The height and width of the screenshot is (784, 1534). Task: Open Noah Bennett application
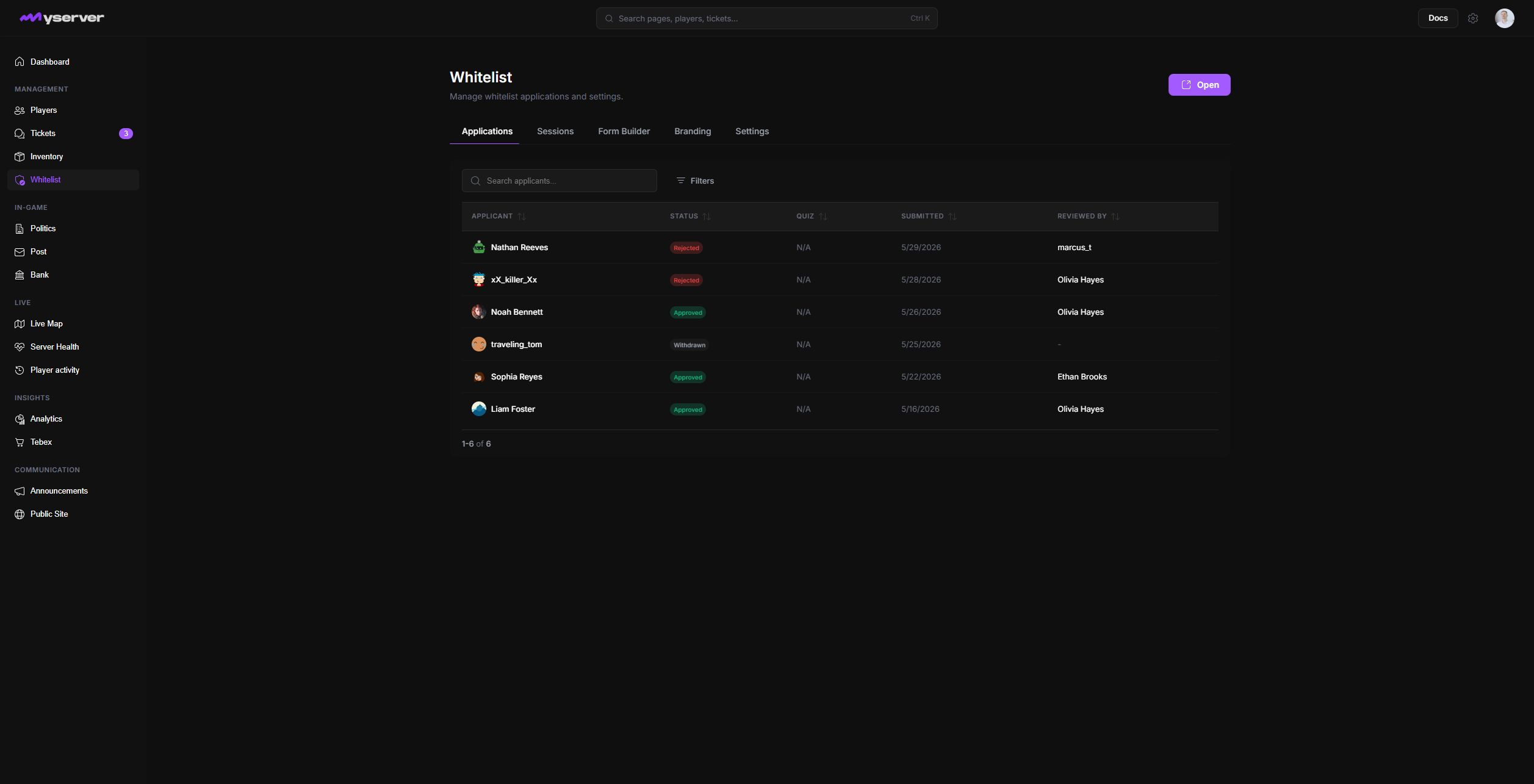(840, 312)
